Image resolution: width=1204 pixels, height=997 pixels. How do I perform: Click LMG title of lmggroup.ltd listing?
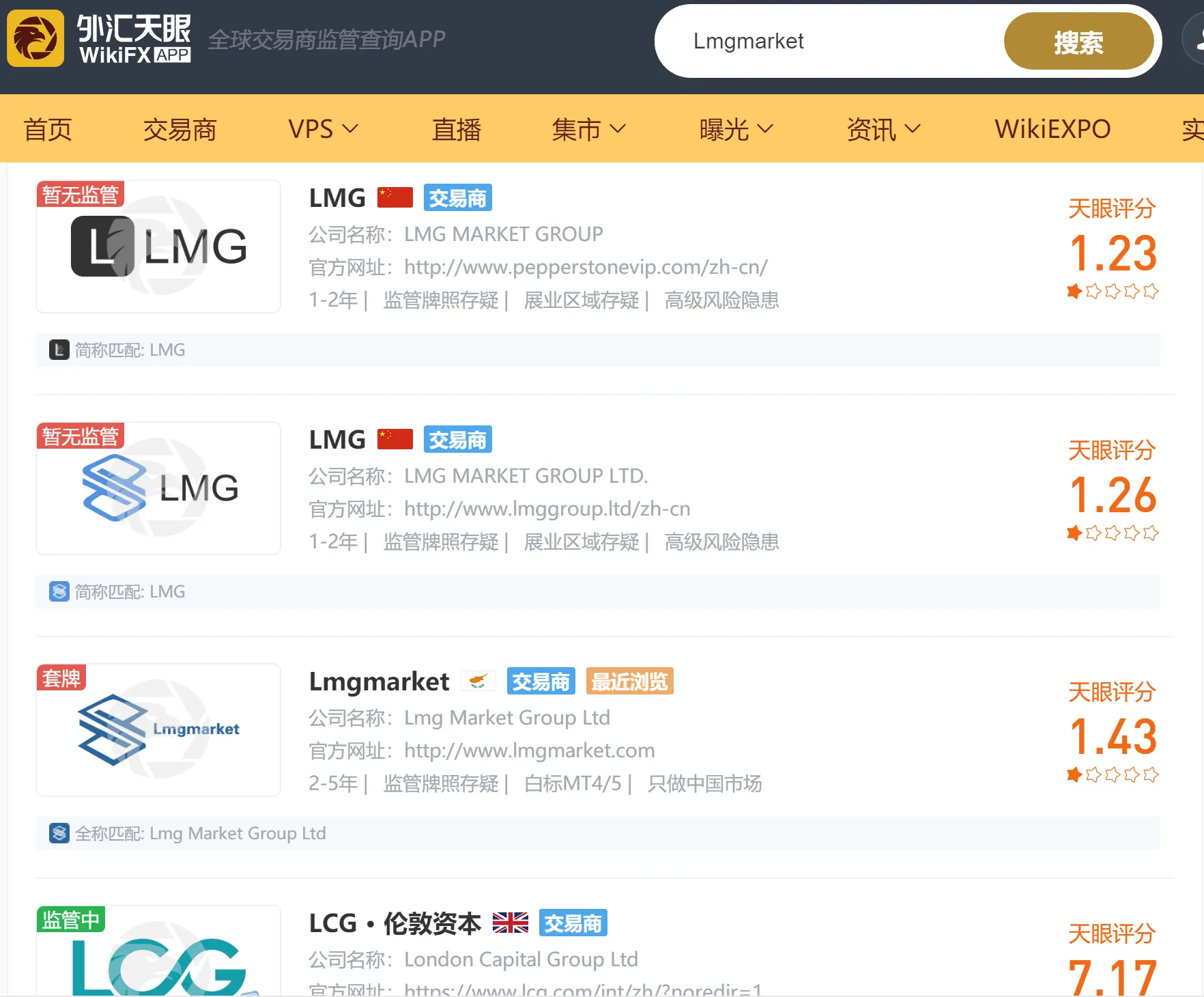click(337, 440)
